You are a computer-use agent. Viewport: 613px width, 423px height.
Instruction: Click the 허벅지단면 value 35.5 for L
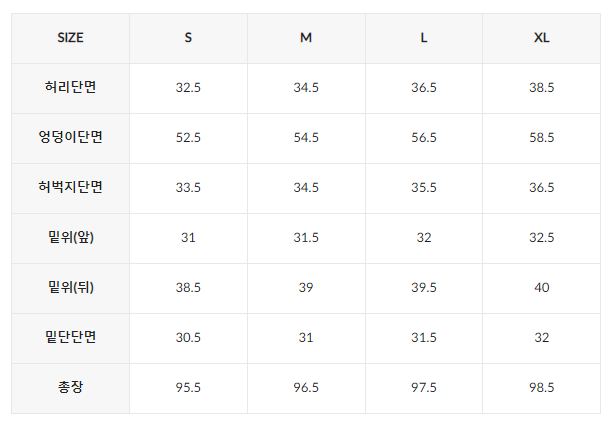click(424, 188)
